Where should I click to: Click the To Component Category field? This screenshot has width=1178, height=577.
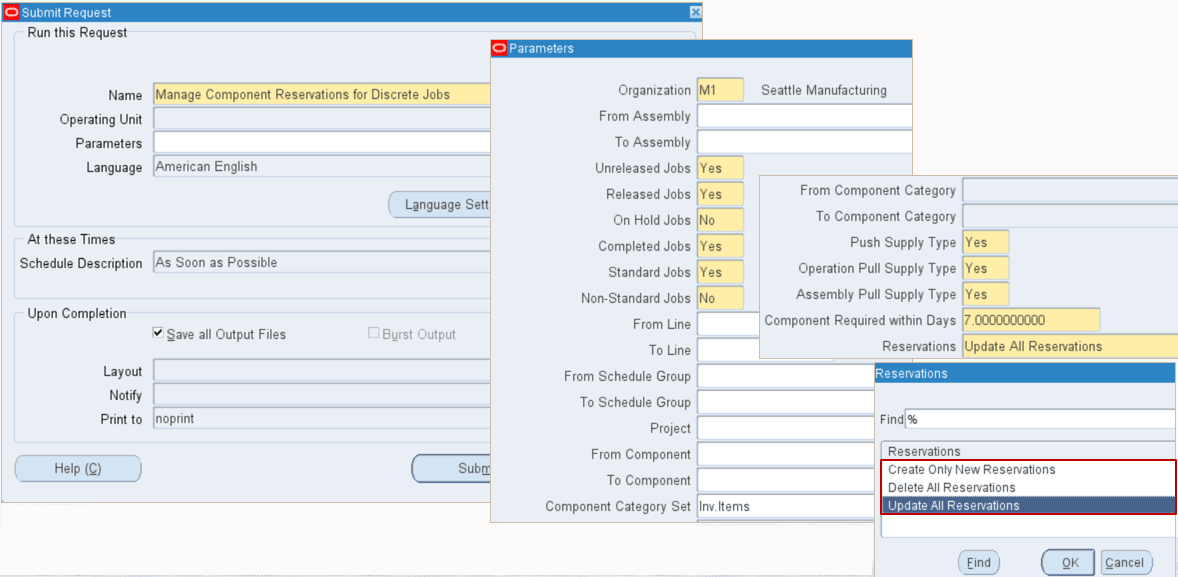pos(1070,216)
